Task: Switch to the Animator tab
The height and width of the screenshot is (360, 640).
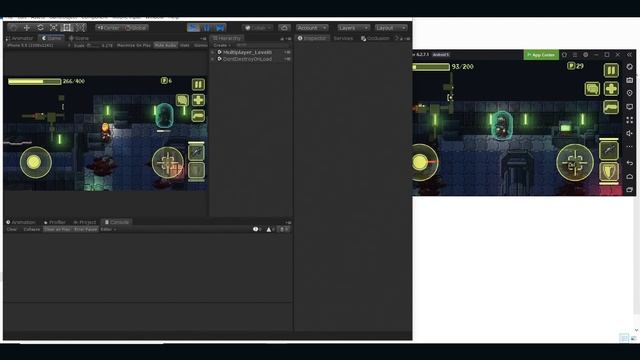Action: [x=20, y=38]
